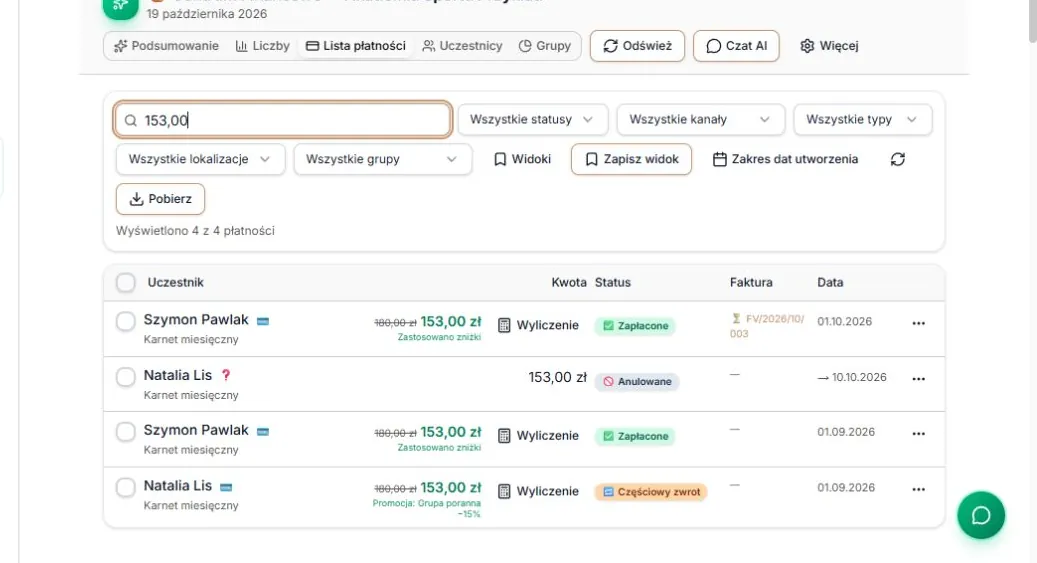This screenshot has height=563, width=1037.
Task: Open Wszystkie lokalizacje dropdown
Action: coord(200,159)
